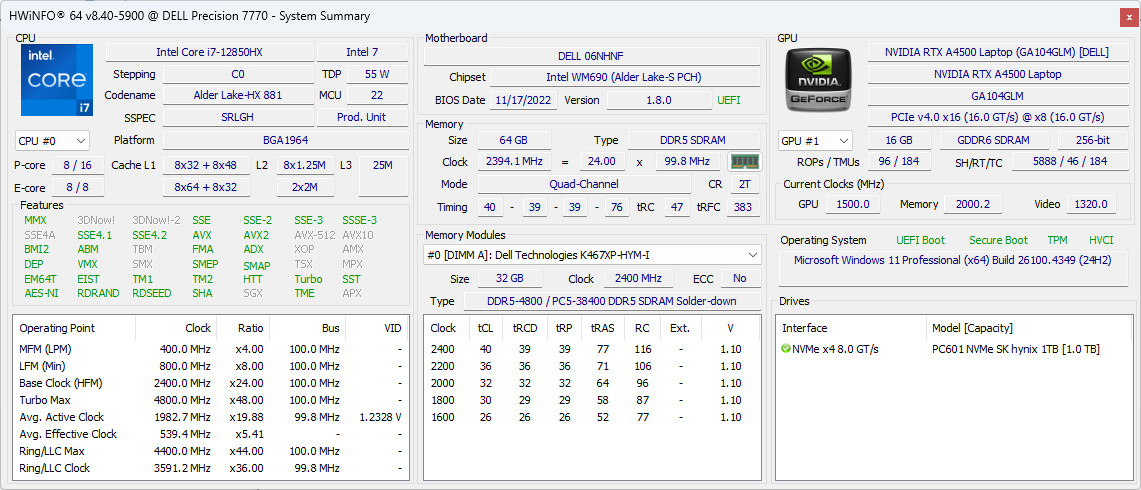
Task: Click the tRCD column header
Action: point(525,328)
